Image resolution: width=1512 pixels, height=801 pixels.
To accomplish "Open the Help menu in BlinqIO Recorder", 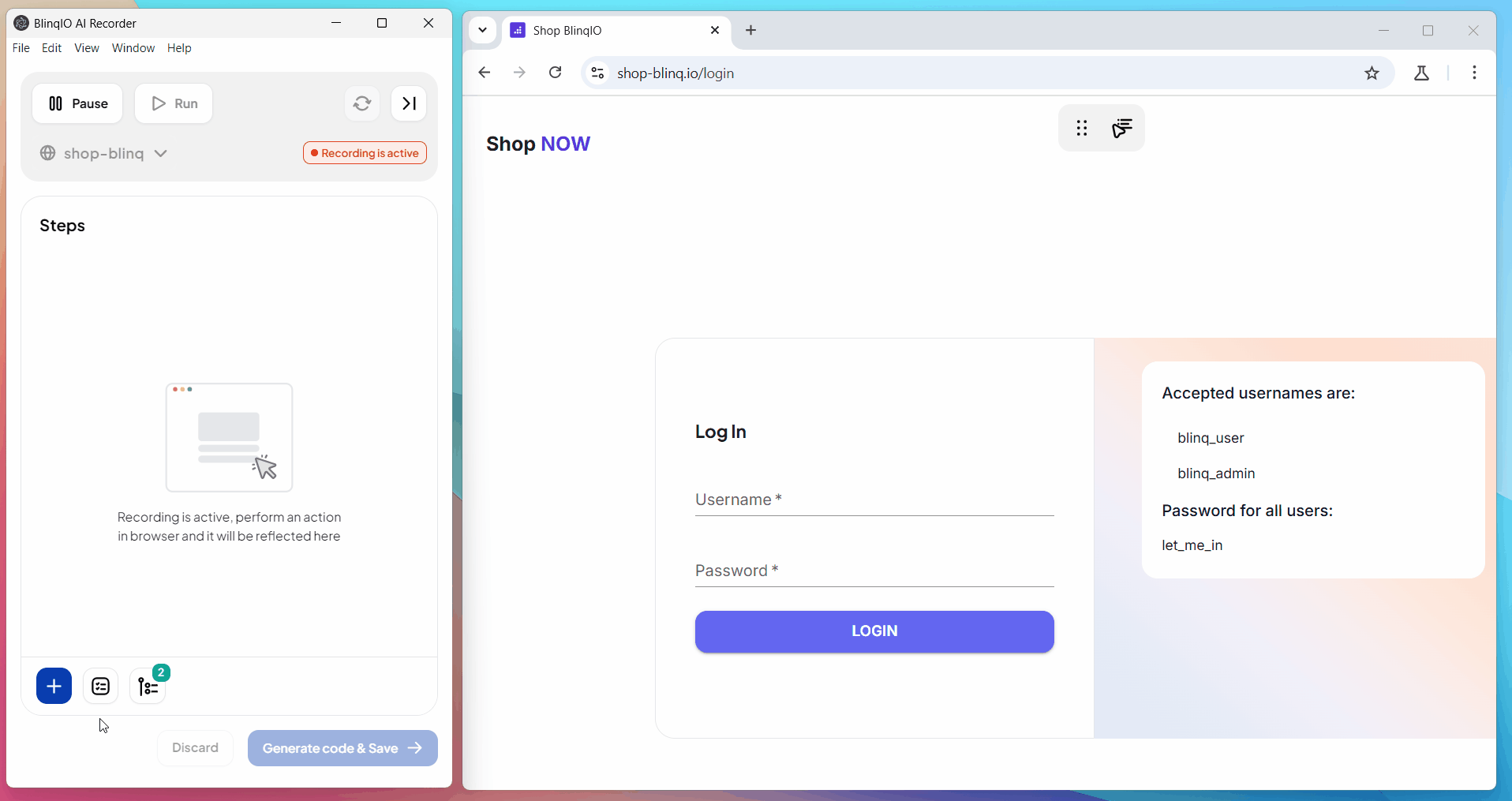I will pos(179,48).
